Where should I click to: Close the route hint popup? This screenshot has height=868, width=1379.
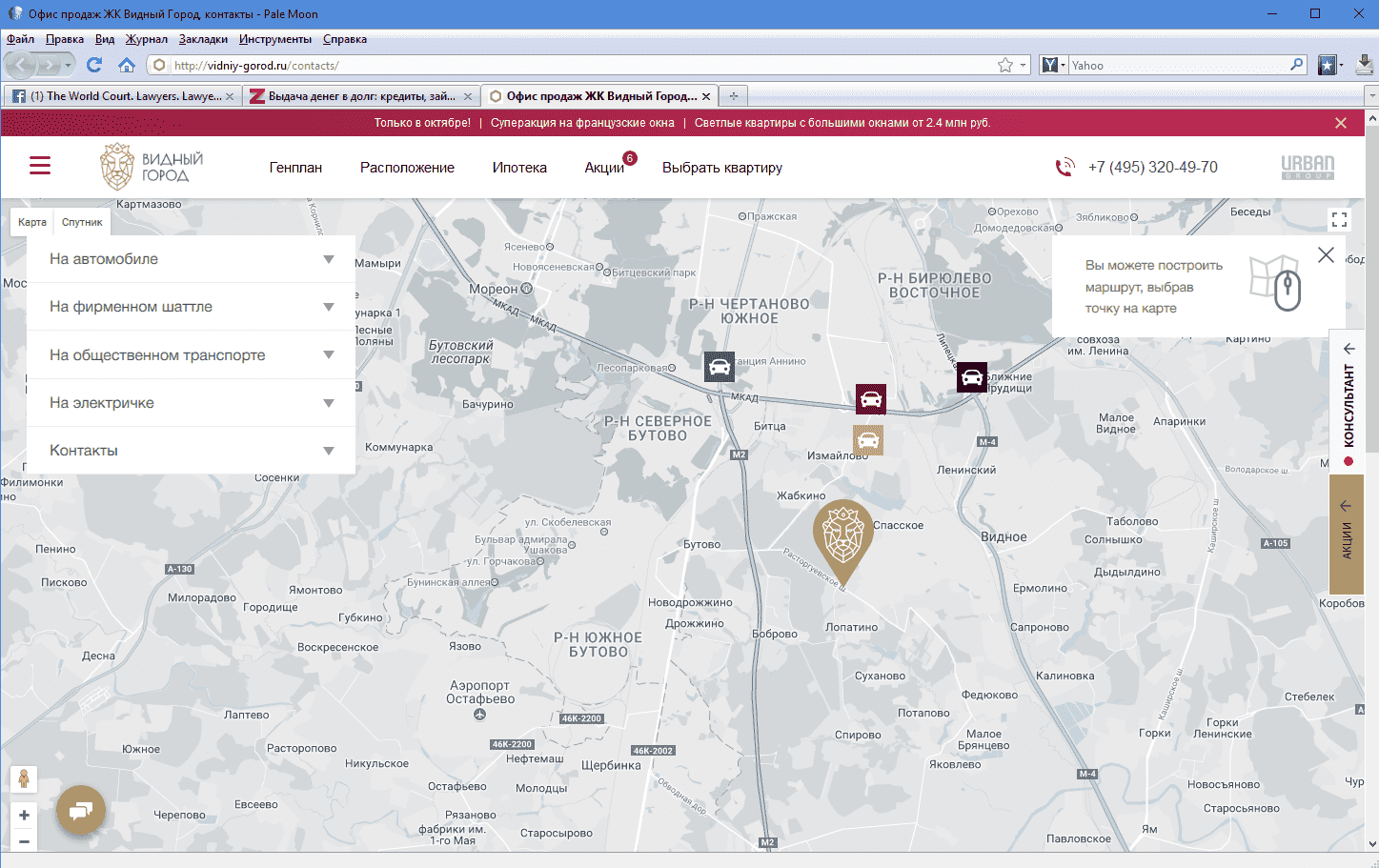[x=1326, y=255]
